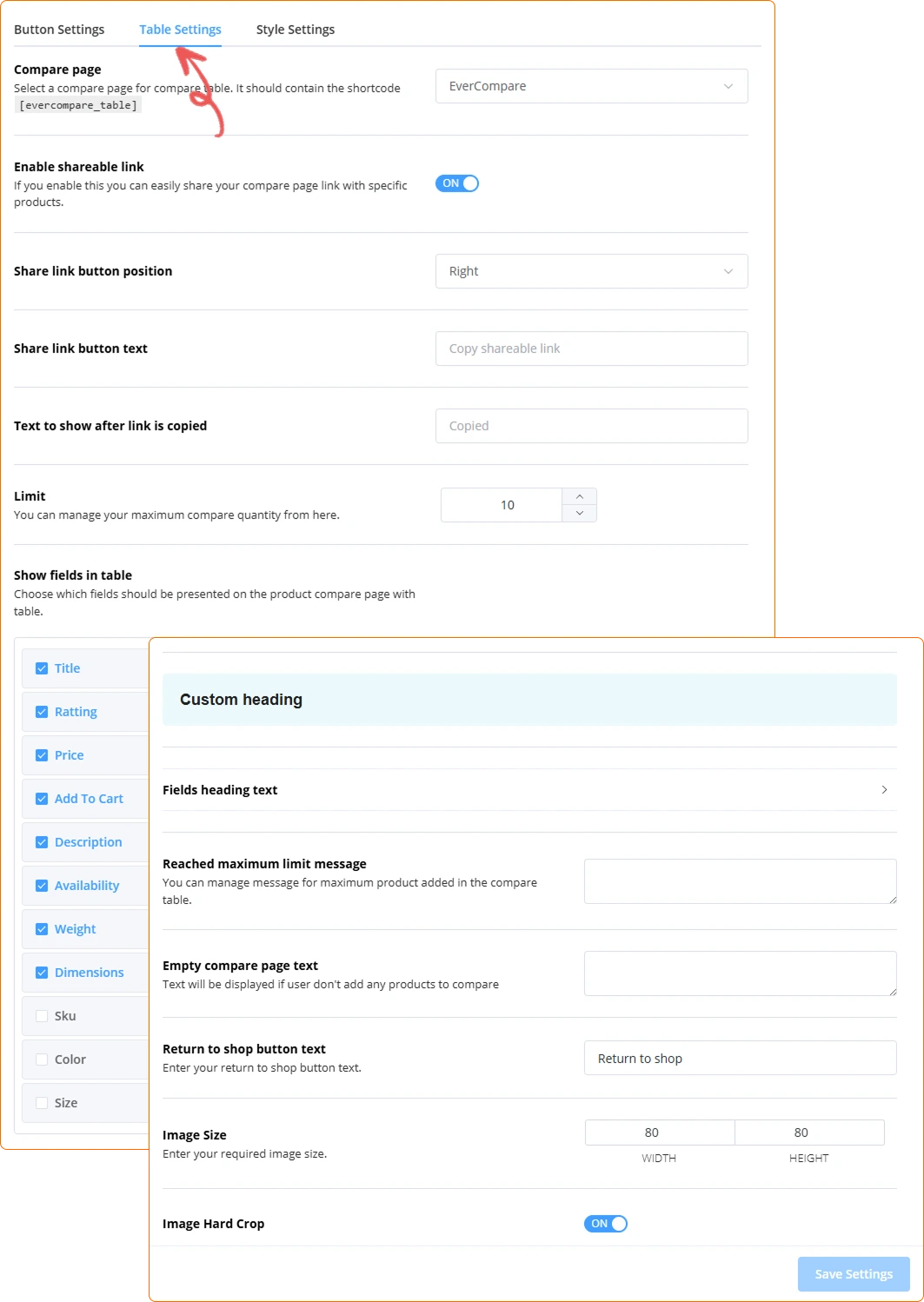Image resolution: width=924 pixels, height=1302 pixels.
Task: Uncheck the Title field checkbox
Action: [42, 668]
